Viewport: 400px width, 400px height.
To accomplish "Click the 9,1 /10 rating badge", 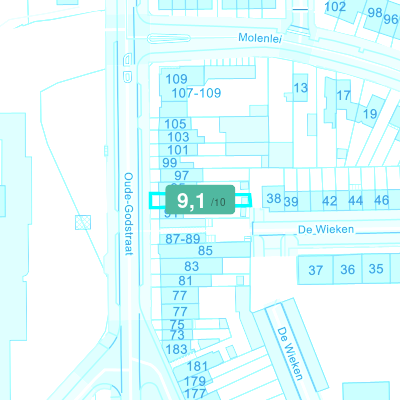I will (200, 200).
